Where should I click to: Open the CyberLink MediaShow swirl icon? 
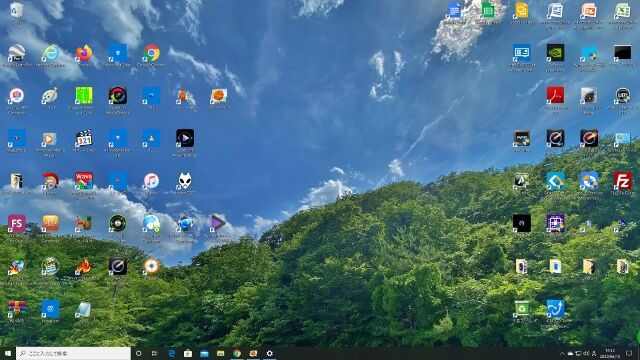click(x=118, y=96)
